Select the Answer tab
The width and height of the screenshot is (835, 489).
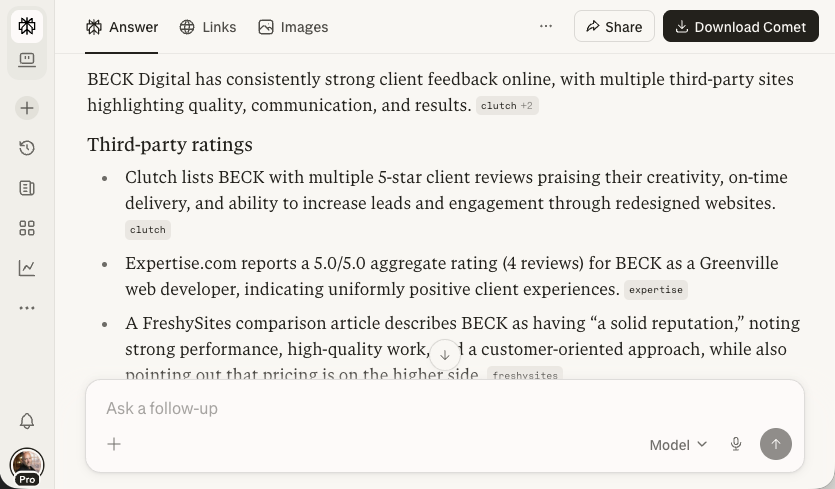coord(122,27)
